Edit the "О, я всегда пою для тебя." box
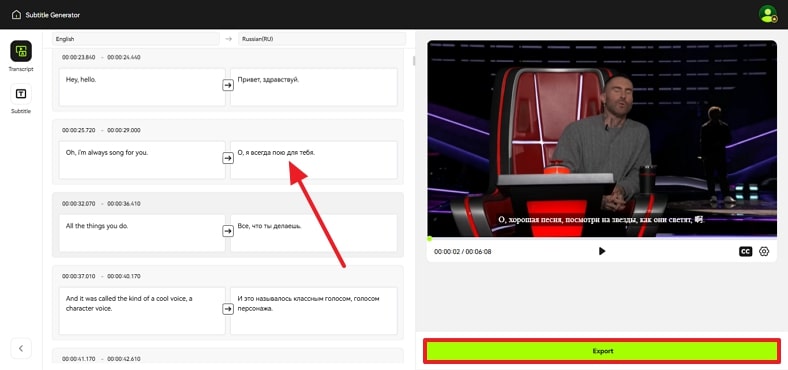This screenshot has width=788, height=370. tap(314, 160)
